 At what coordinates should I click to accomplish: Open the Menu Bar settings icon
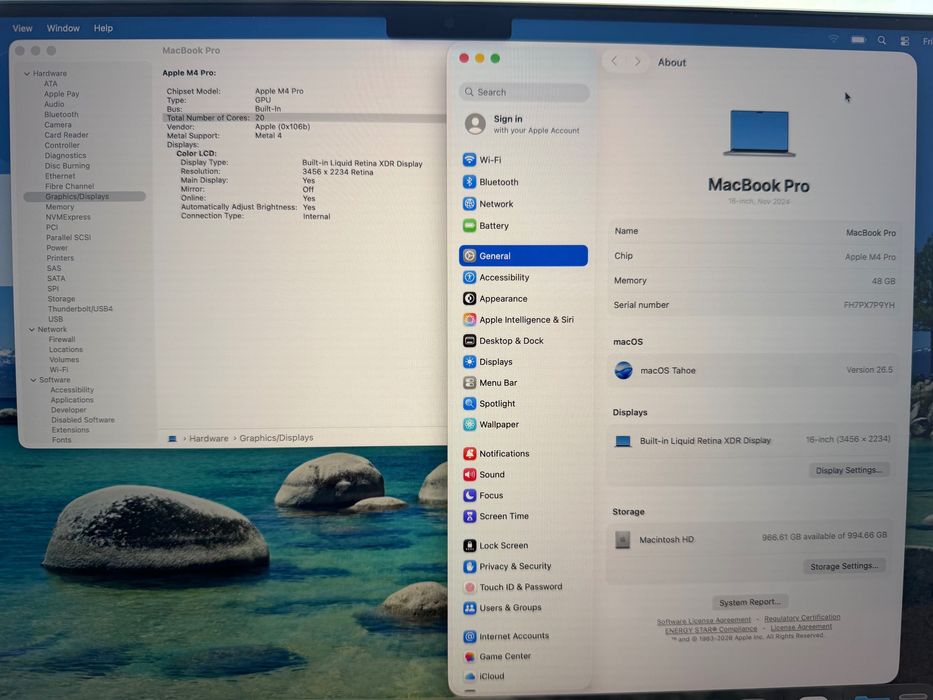[469, 383]
